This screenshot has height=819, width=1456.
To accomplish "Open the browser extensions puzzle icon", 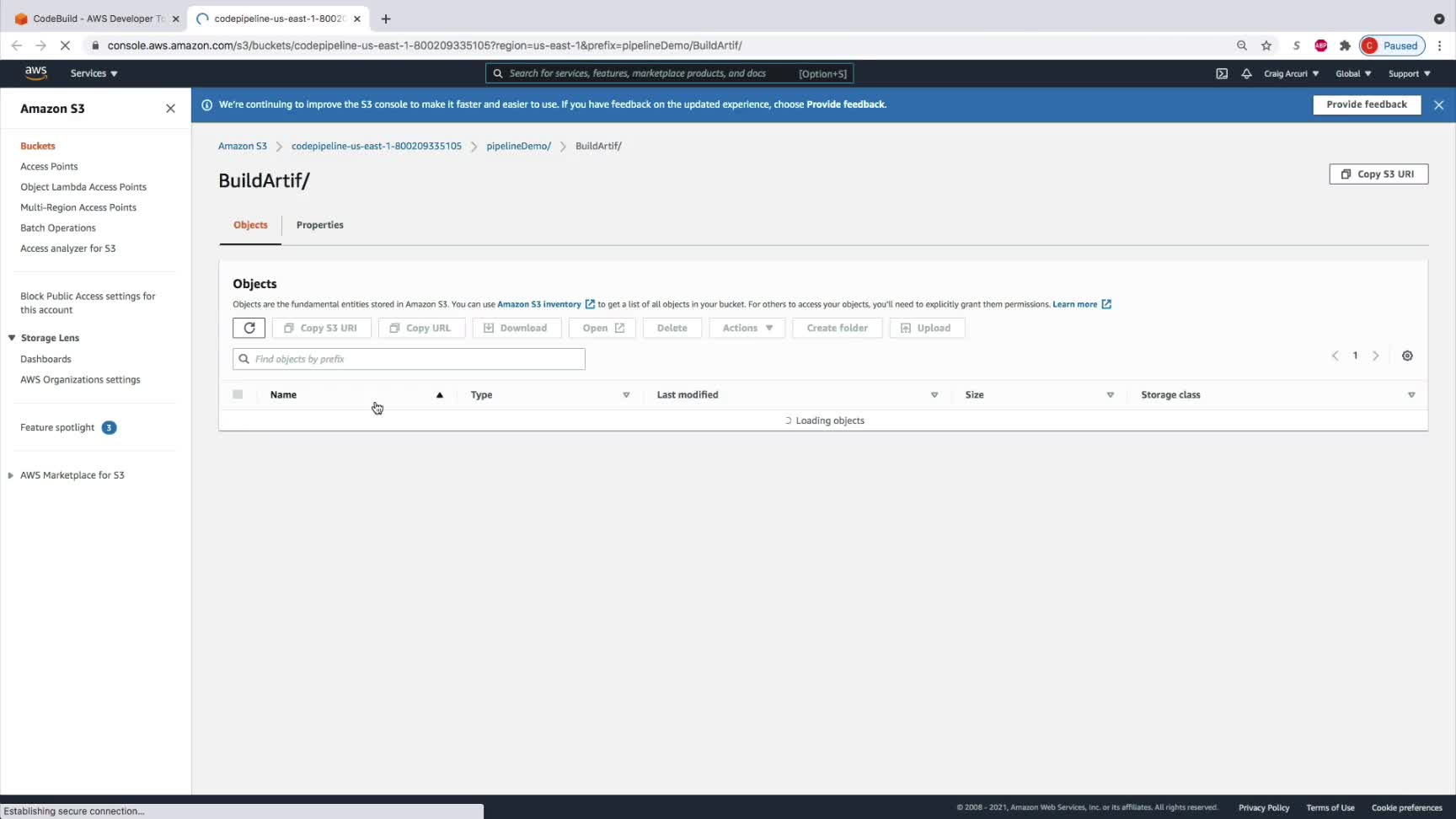I will pos(1345,45).
